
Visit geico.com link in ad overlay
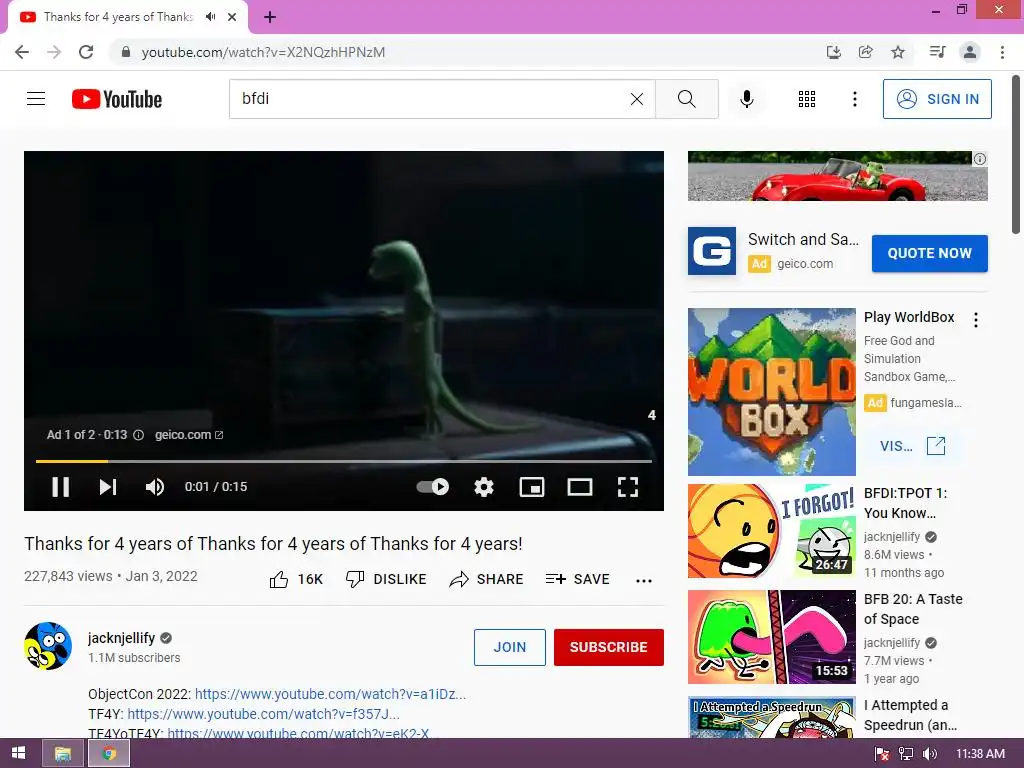click(189, 435)
